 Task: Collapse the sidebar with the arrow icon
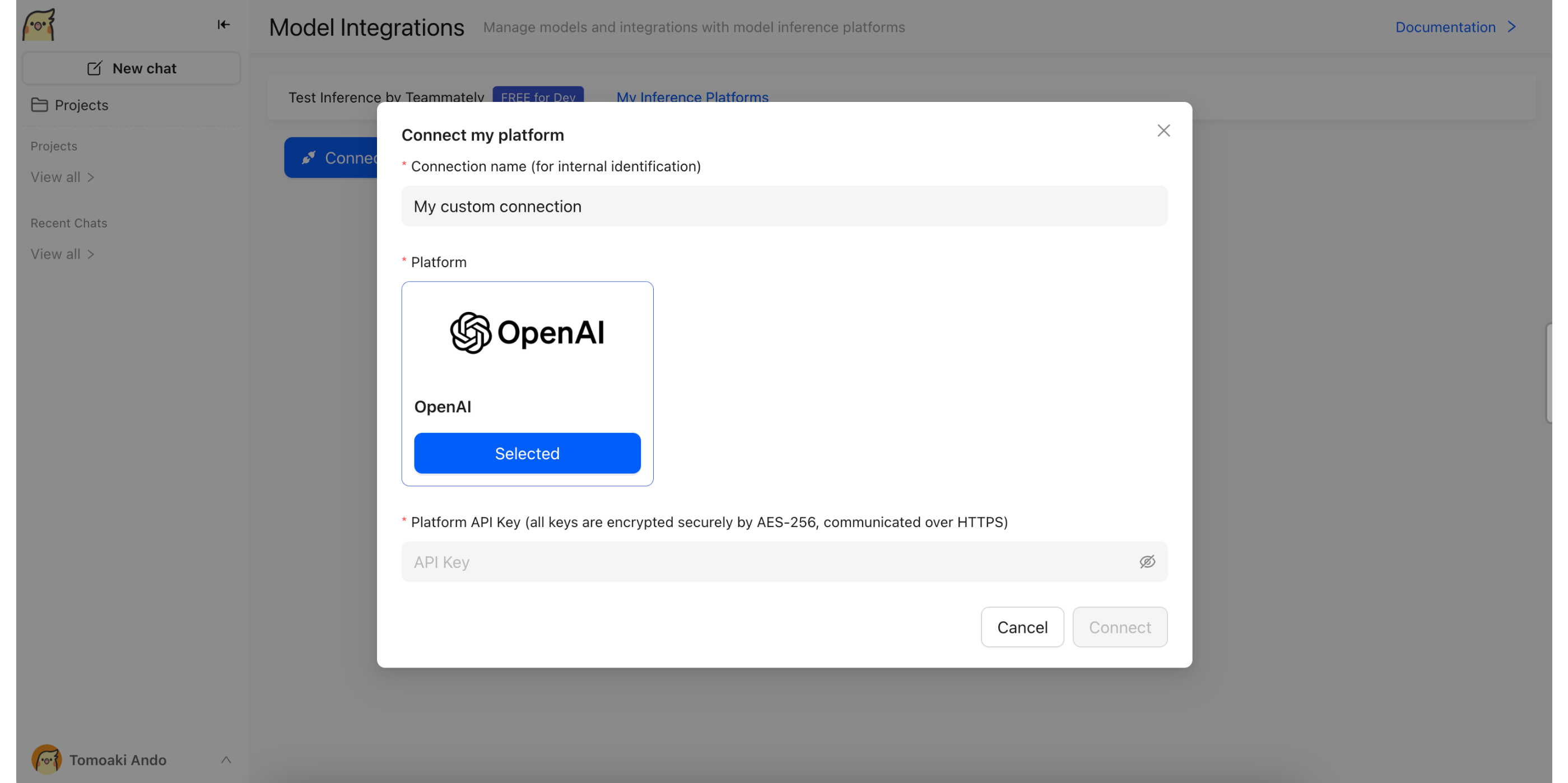tap(224, 25)
